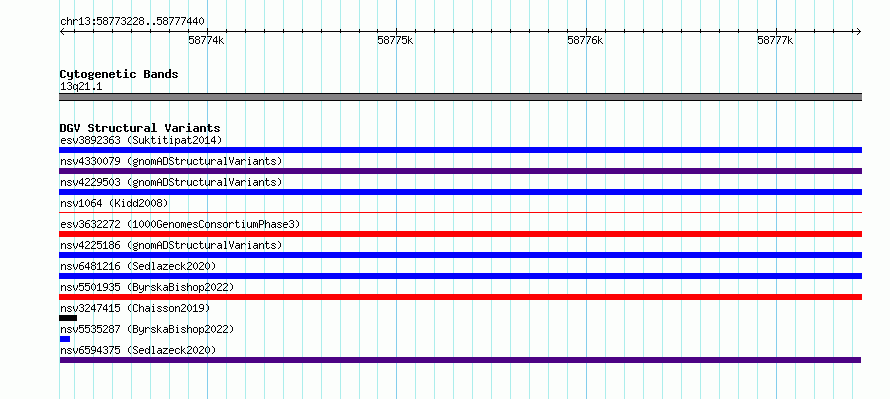The image size is (890, 399).
Task: Select the small blue bar under nsv5535287
Action: 65,339
